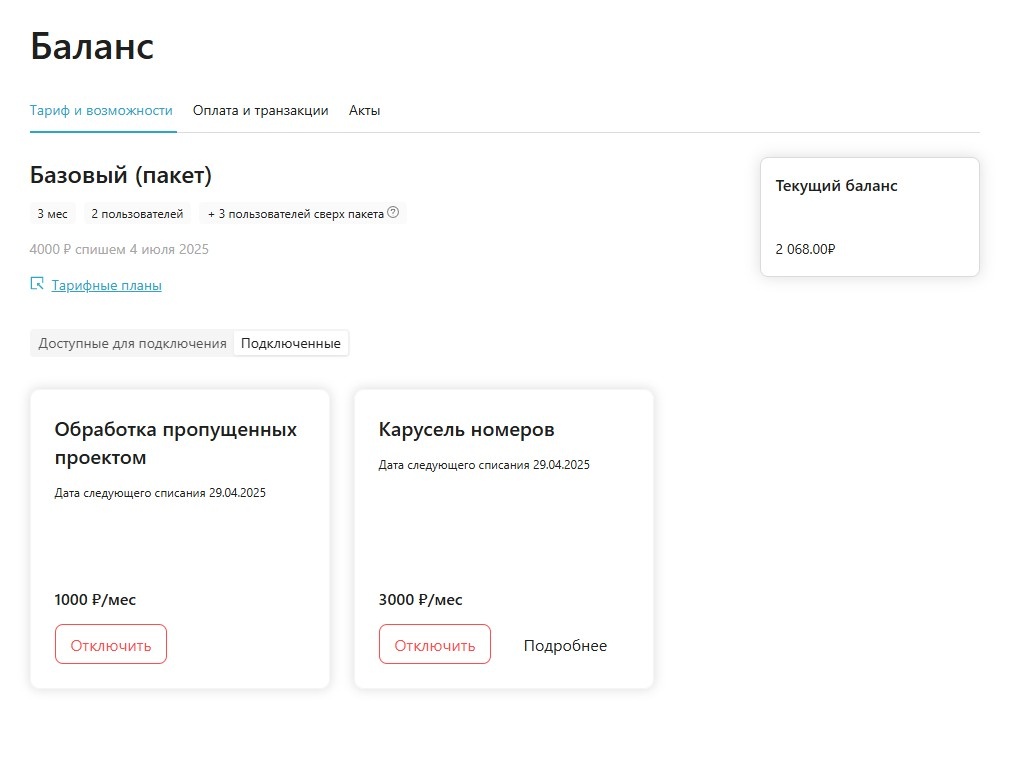1021x763 pixels.
Task: Disable the Карусель номеров service
Action: [x=434, y=644]
